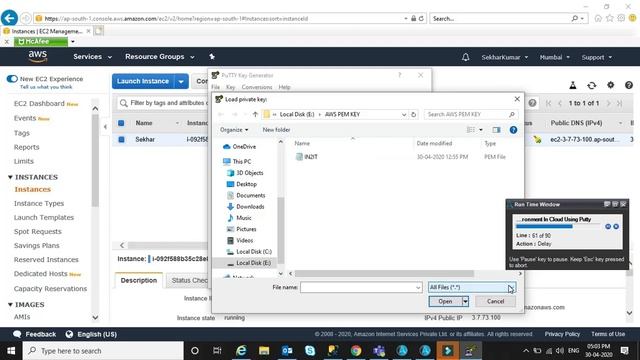Open Skype from taskbar
The width and height of the screenshot is (640, 360).
[x=310, y=351]
